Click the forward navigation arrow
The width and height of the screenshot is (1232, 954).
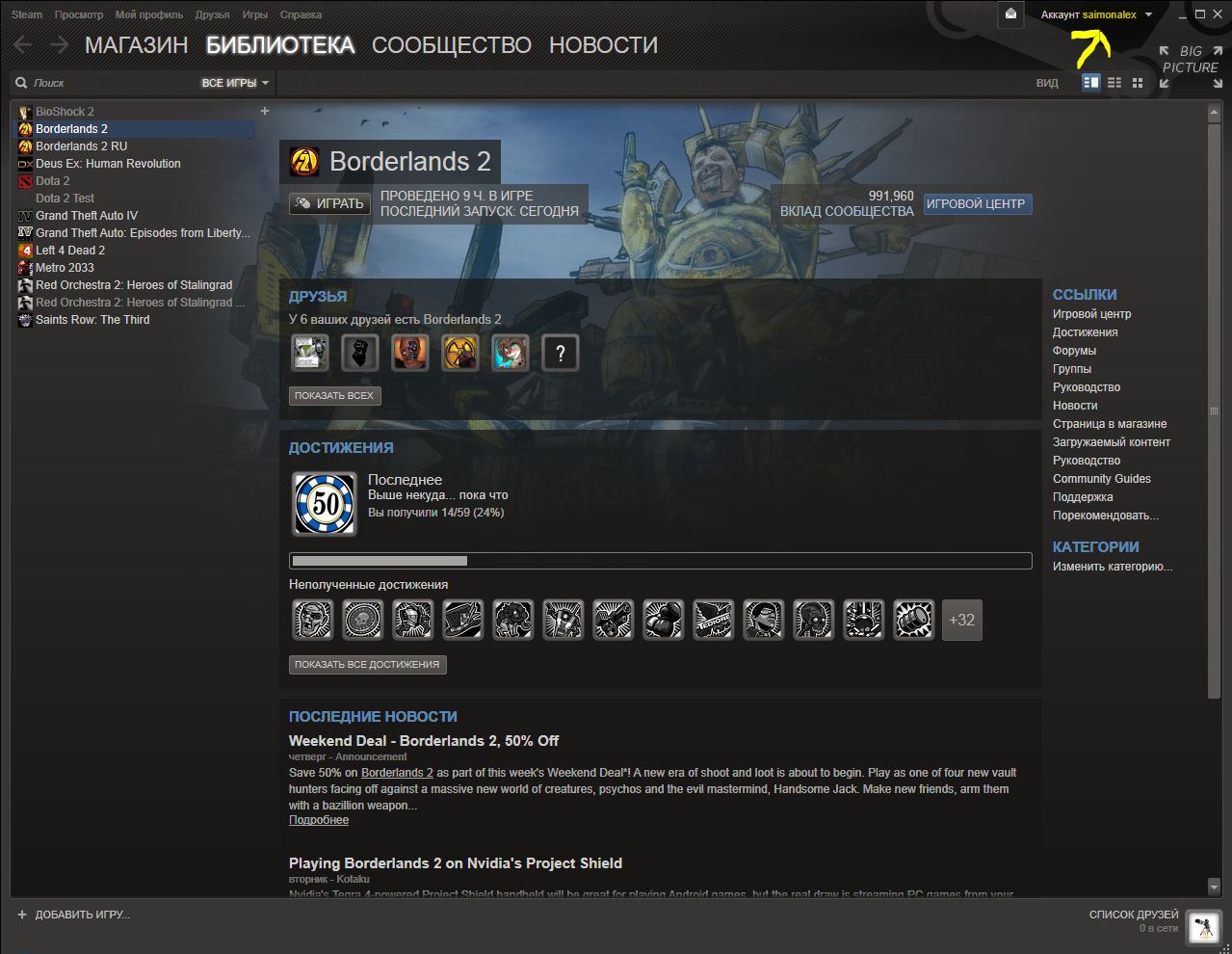(x=59, y=45)
